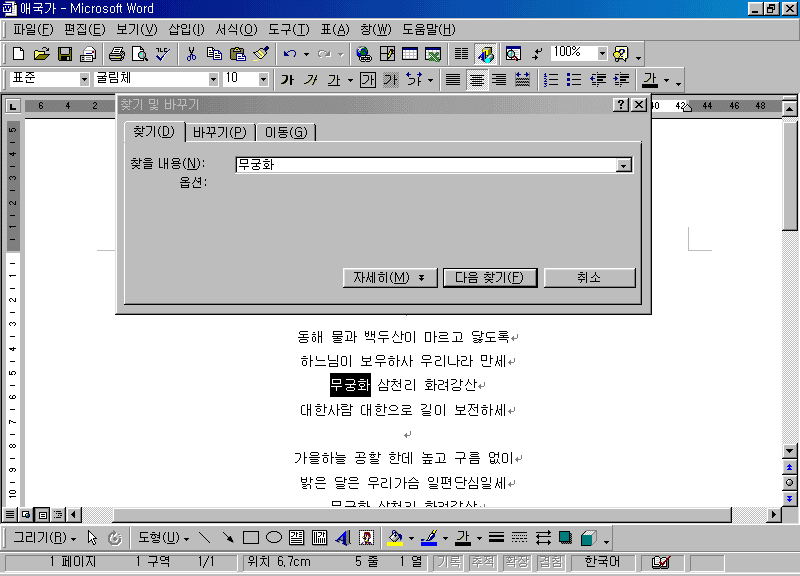Activate the format painter brush
This screenshot has height=576, width=800.
click(x=261, y=54)
